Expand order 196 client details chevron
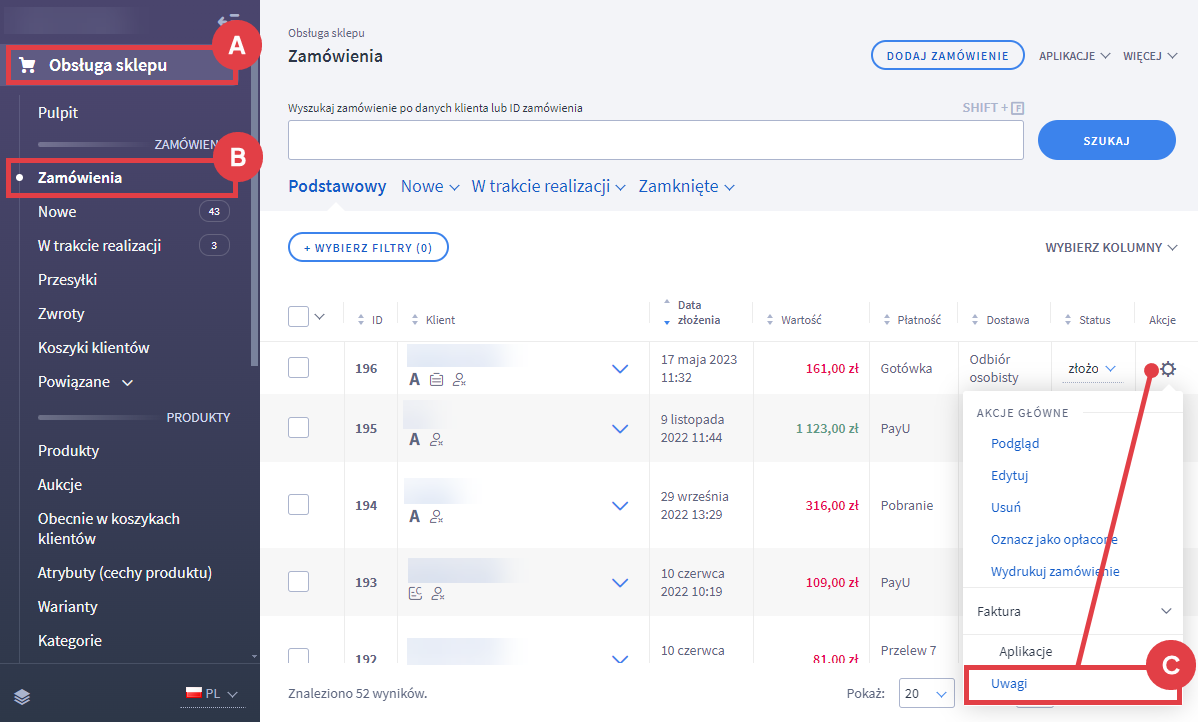This screenshot has width=1198, height=722. click(x=620, y=369)
